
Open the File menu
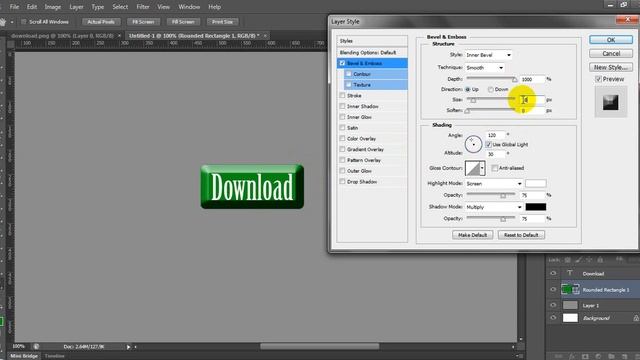[x=14, y=7]
